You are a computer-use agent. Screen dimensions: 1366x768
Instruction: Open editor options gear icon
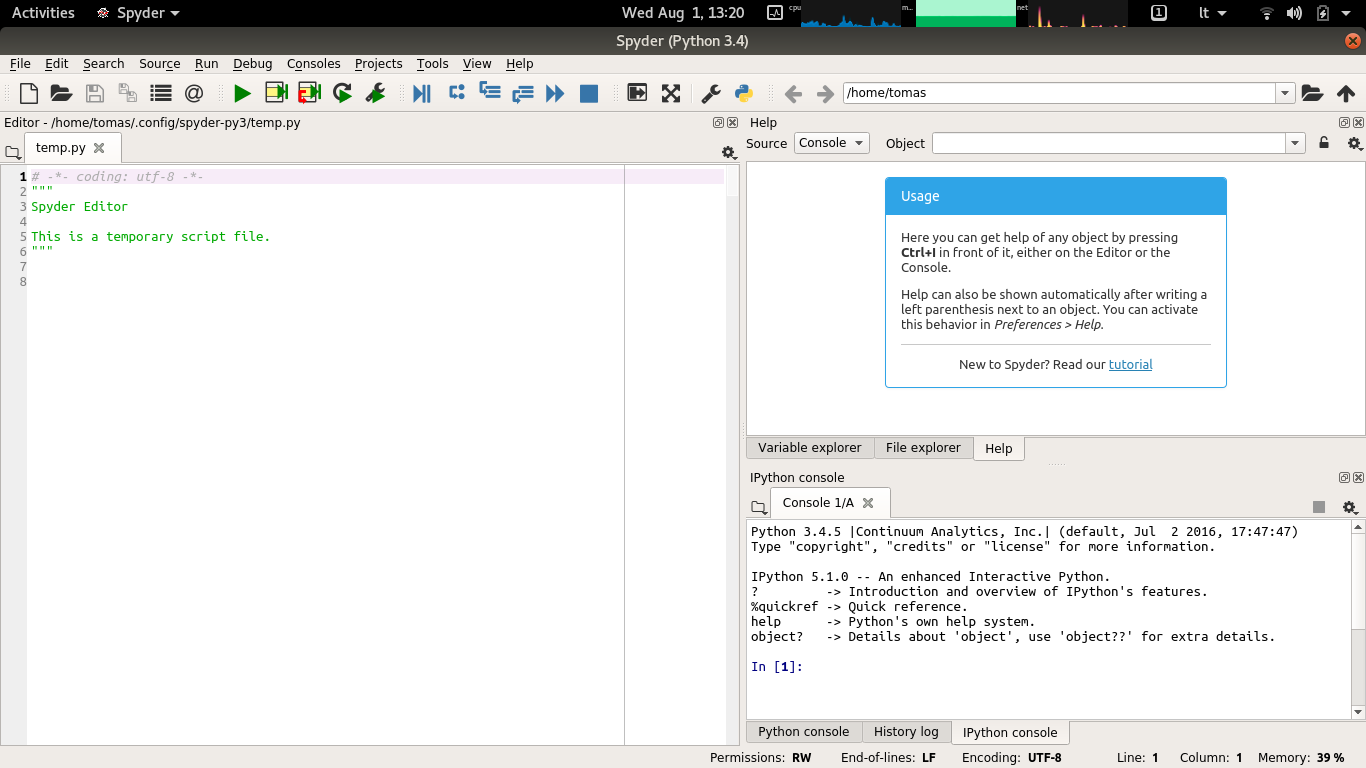point(729,153)
